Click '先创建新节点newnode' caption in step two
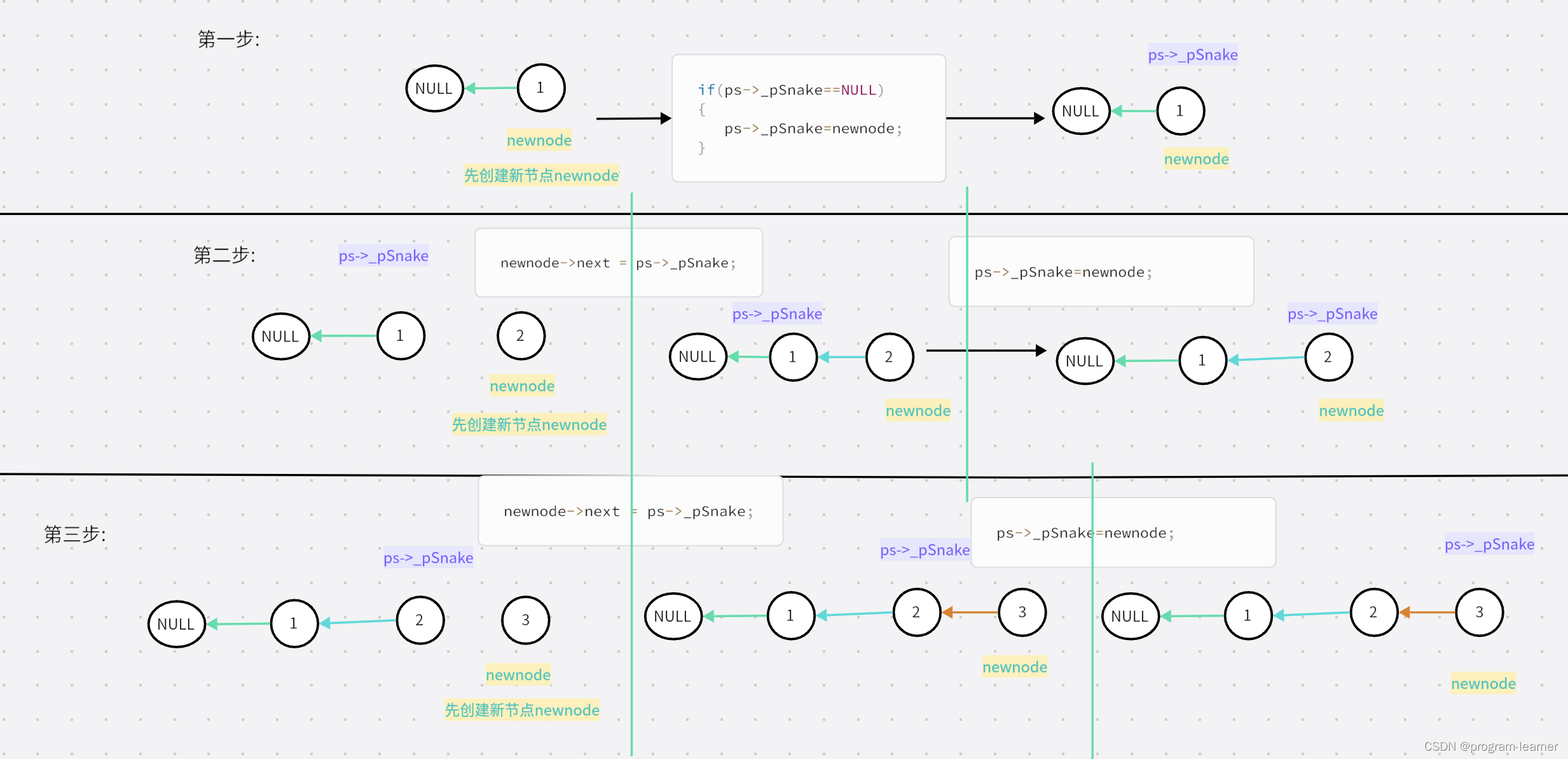Viewport: 1568px width, 759px height. [x=529, y=424]
